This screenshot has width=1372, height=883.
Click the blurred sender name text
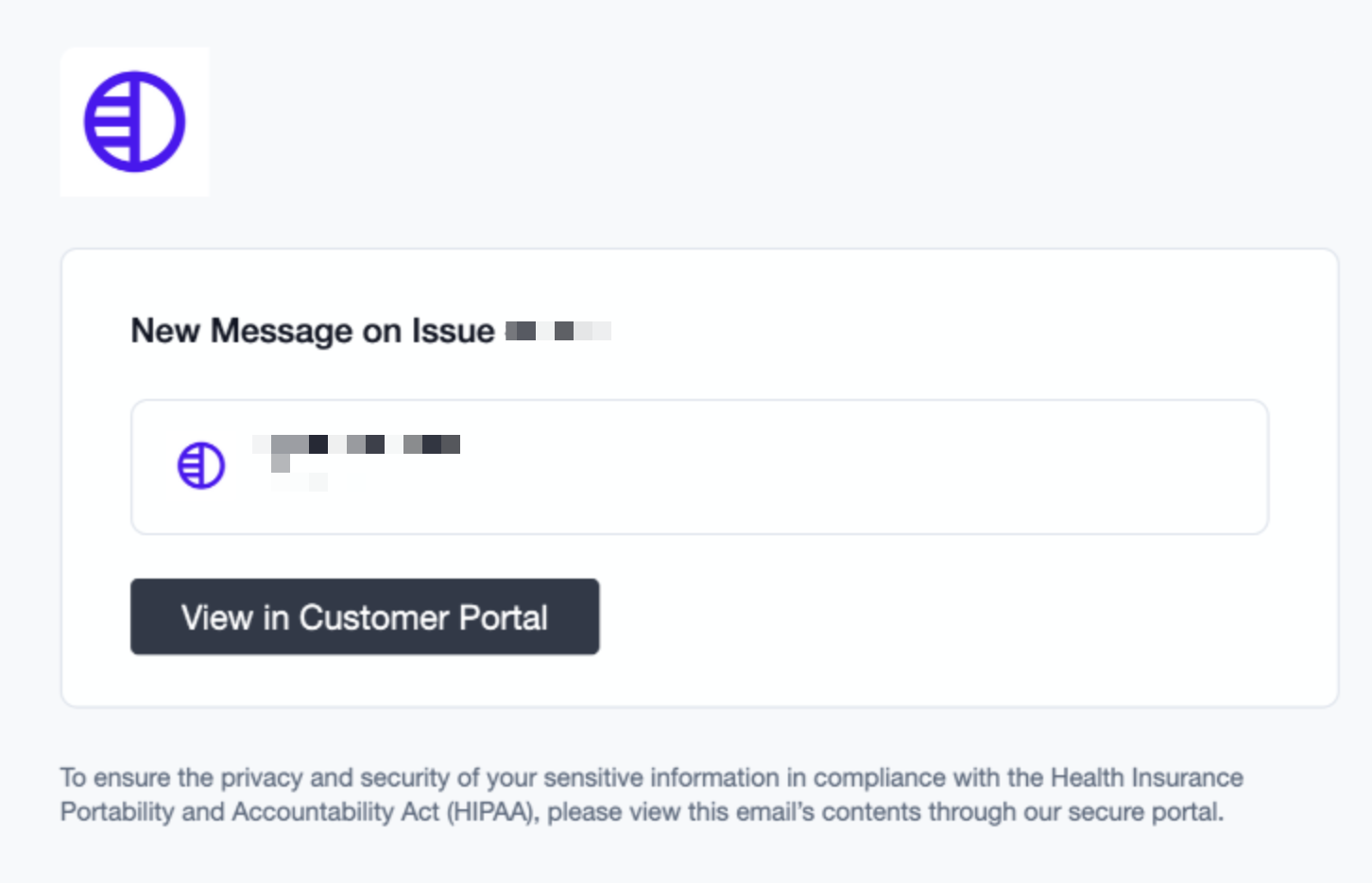tap(356, 444)
